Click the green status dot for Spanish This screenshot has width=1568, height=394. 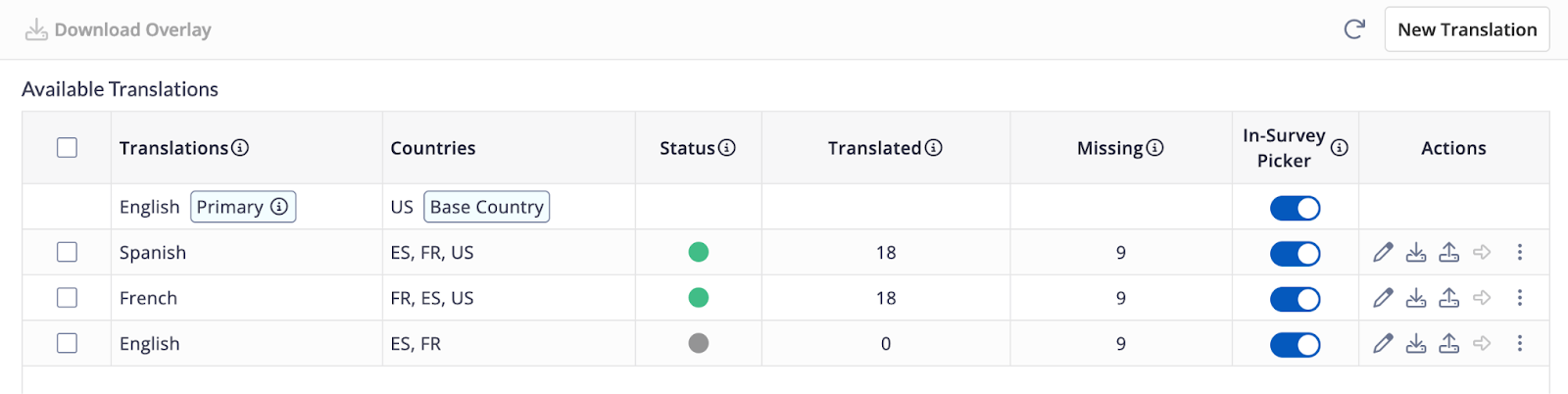pos(699,253)
